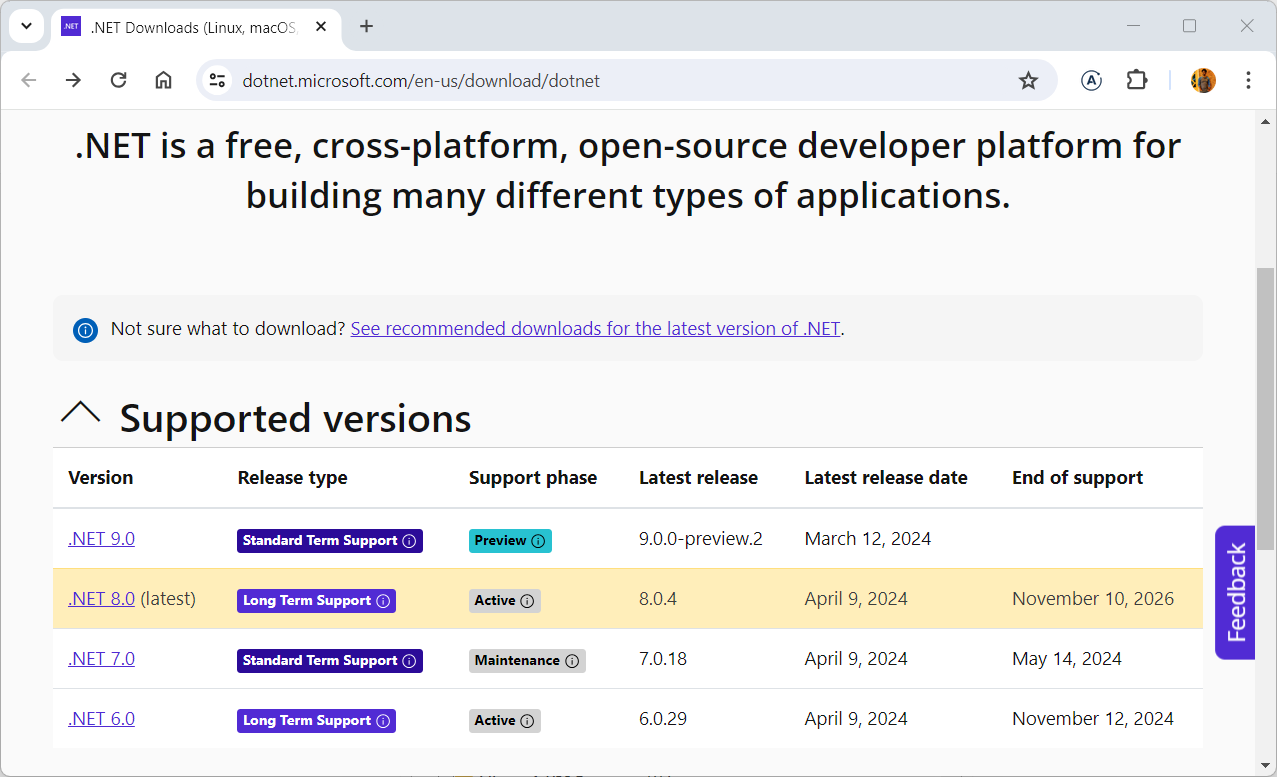Viewport: 1277px width, 777px height.
Task: Open the recommended downloads link
Action: coord(595,328)
